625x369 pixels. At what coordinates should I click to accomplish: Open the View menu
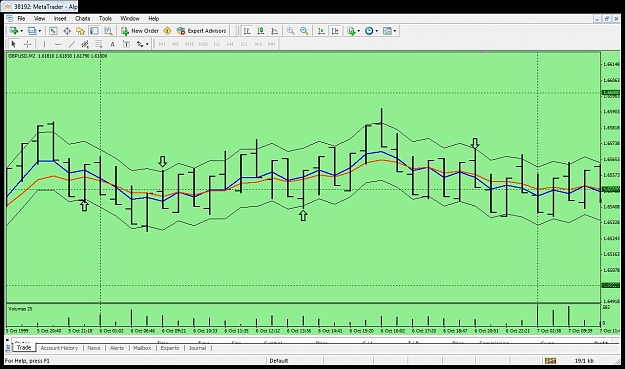click(39, 18)
